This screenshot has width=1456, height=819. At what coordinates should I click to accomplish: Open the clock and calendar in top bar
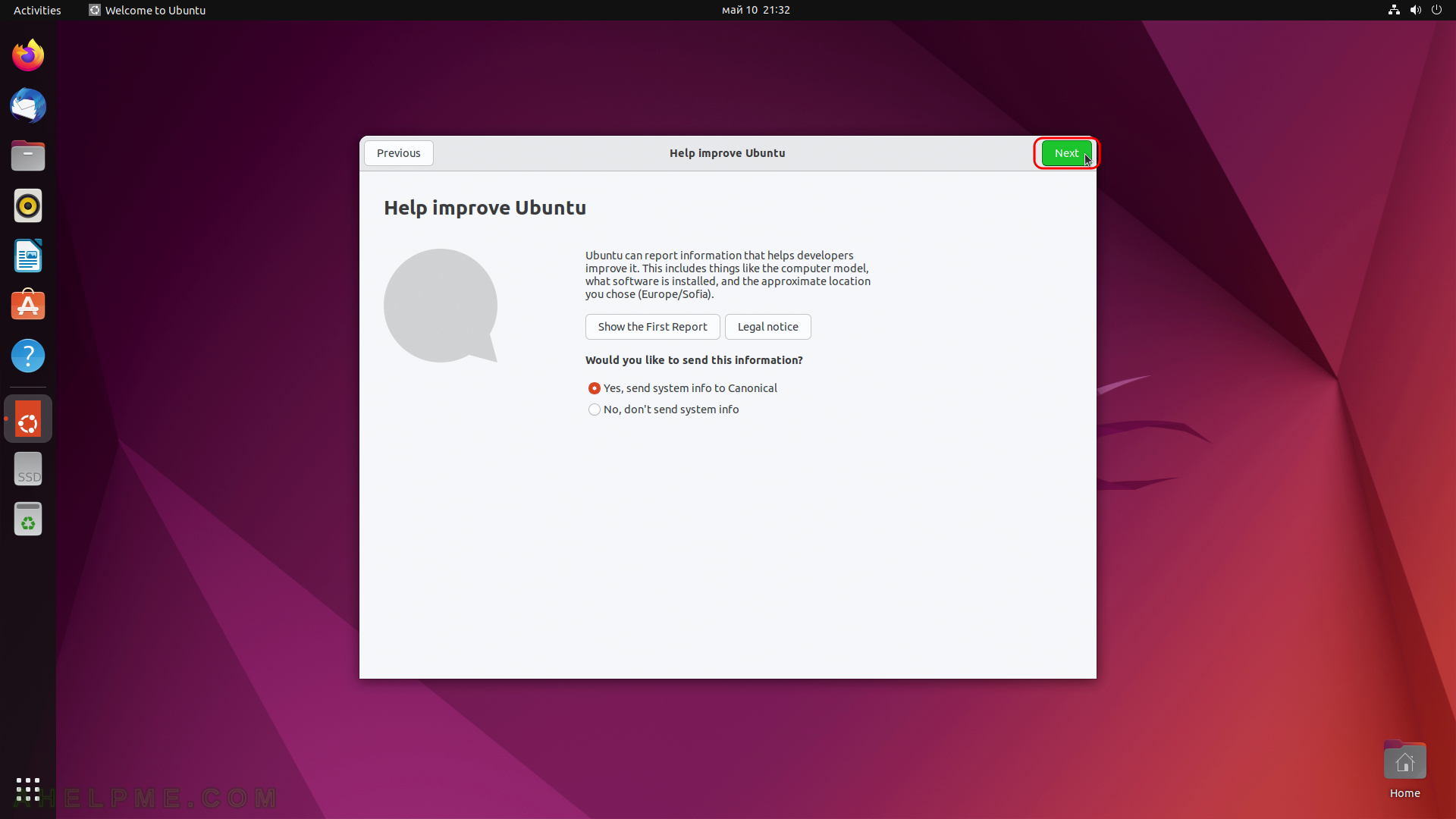(755, 10)
